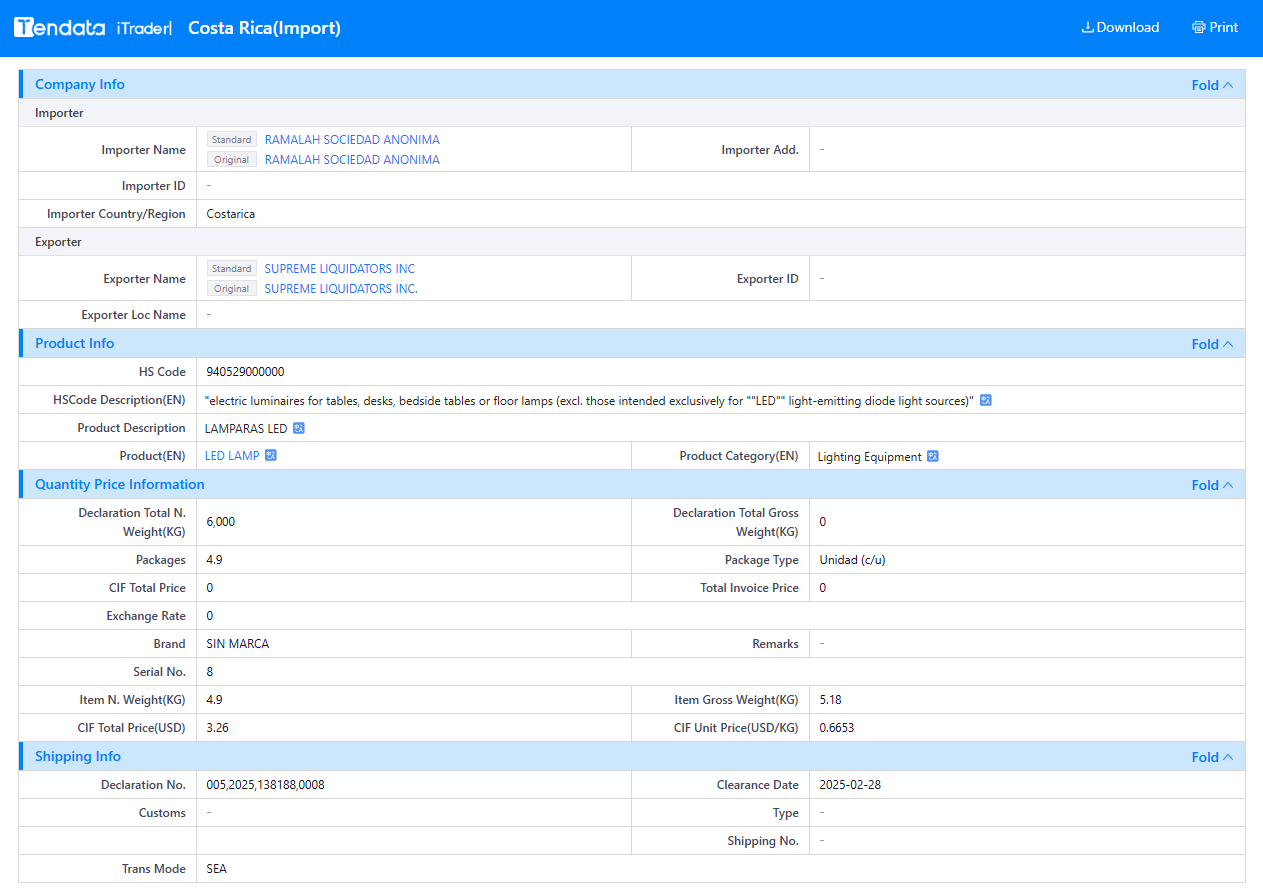Click the Shipping Info section heading
1263x895 pixels.
[x=78, y=757]
